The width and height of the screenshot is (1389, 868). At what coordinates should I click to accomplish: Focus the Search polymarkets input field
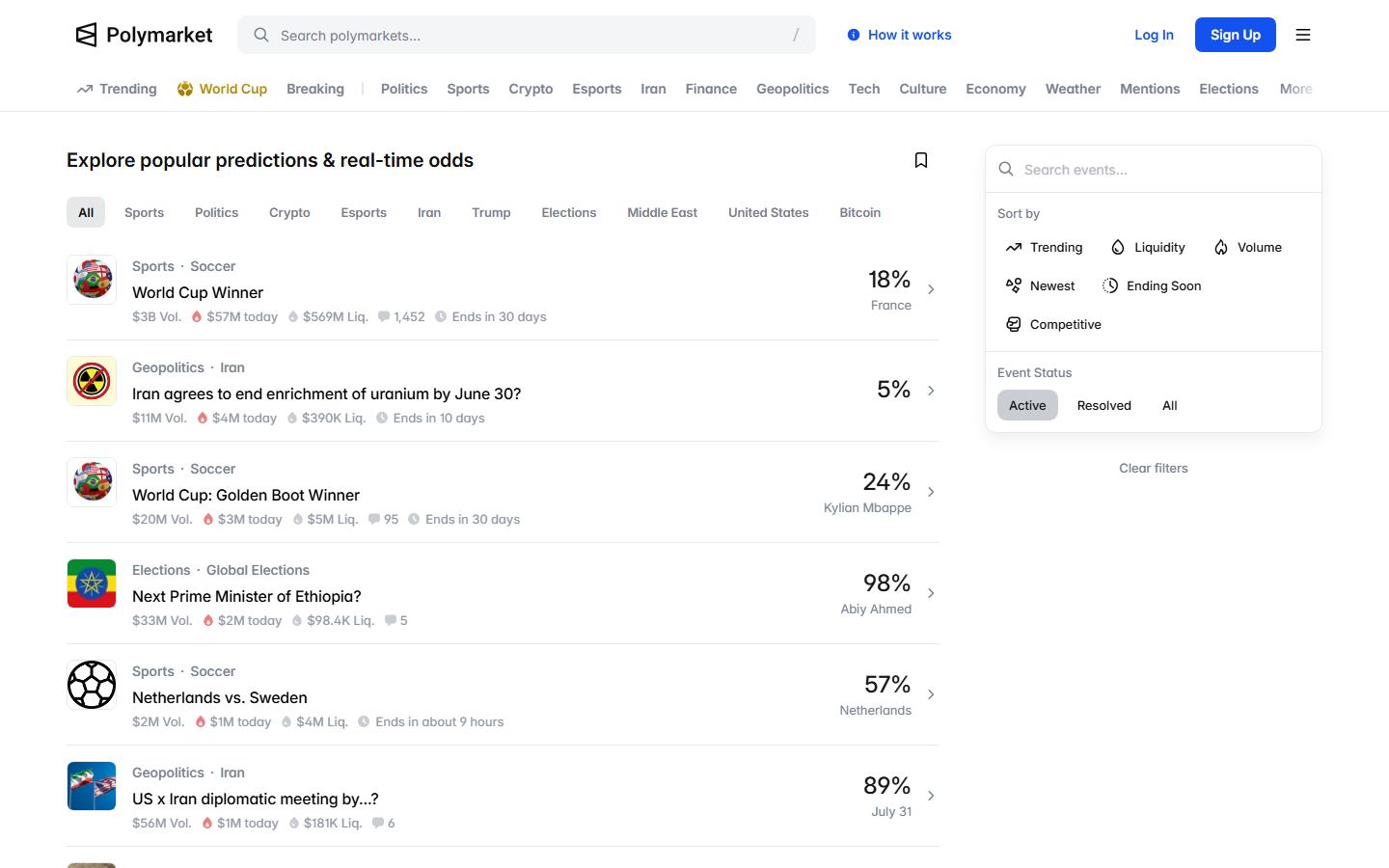coord(527,35)
